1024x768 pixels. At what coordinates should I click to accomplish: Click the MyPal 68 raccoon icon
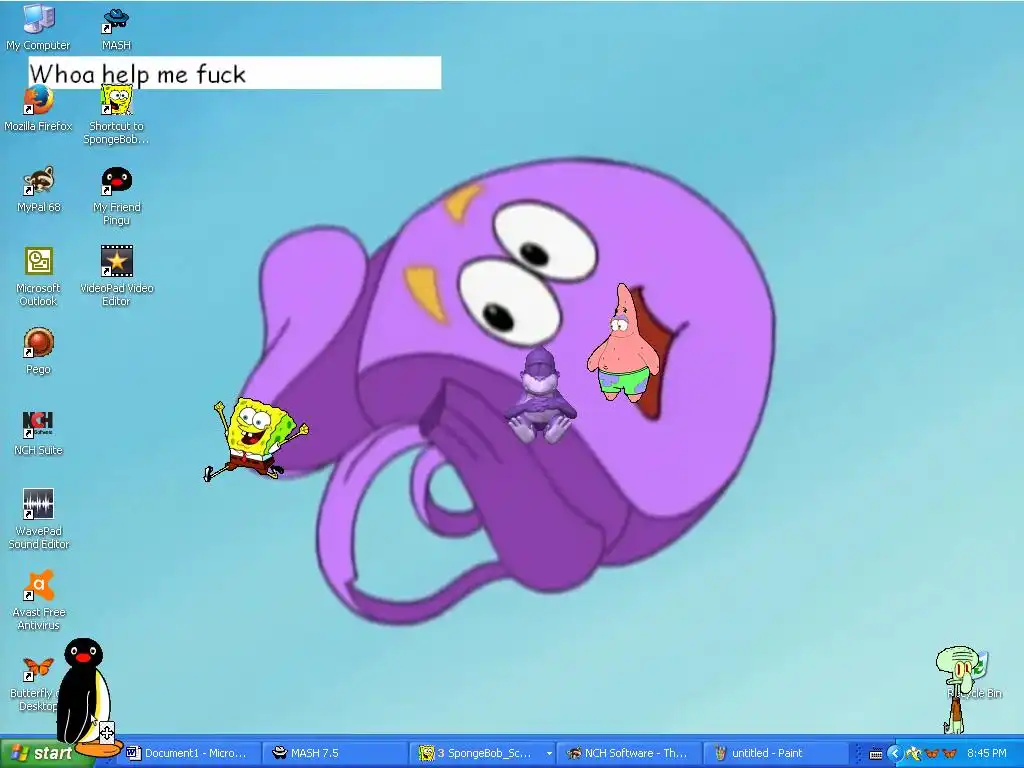[39, 189]
